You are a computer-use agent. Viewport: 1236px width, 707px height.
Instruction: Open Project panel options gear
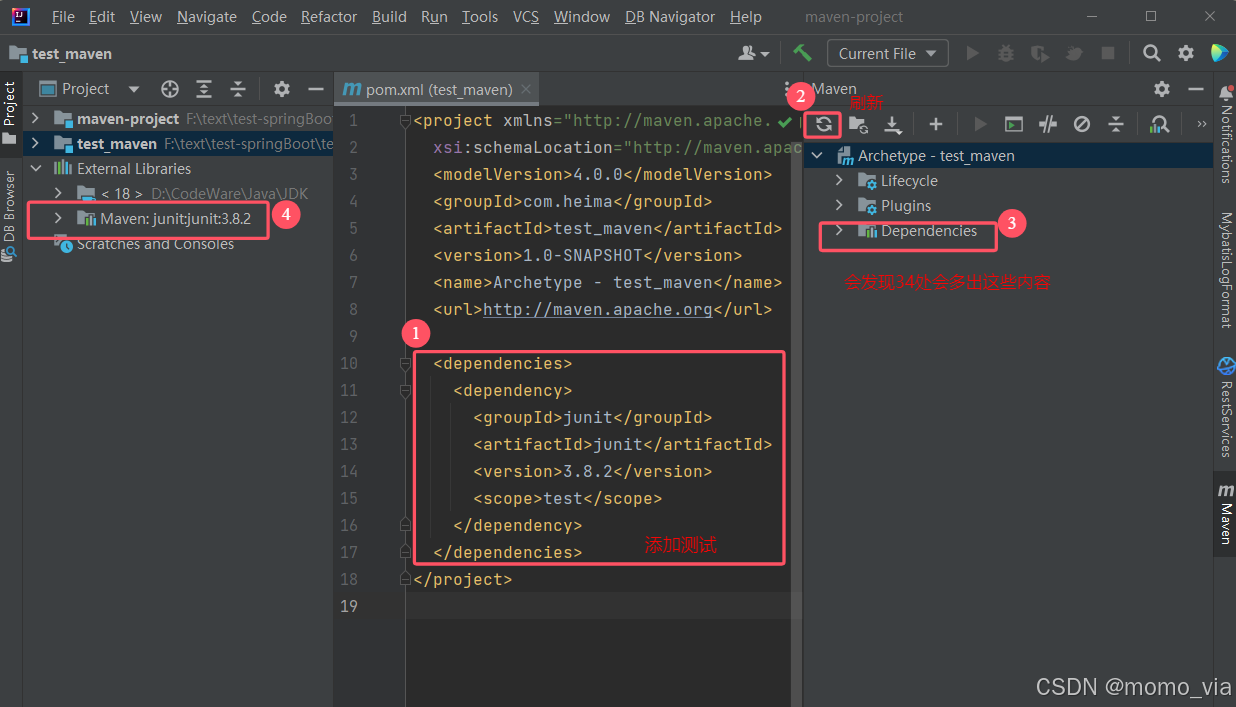282,89
